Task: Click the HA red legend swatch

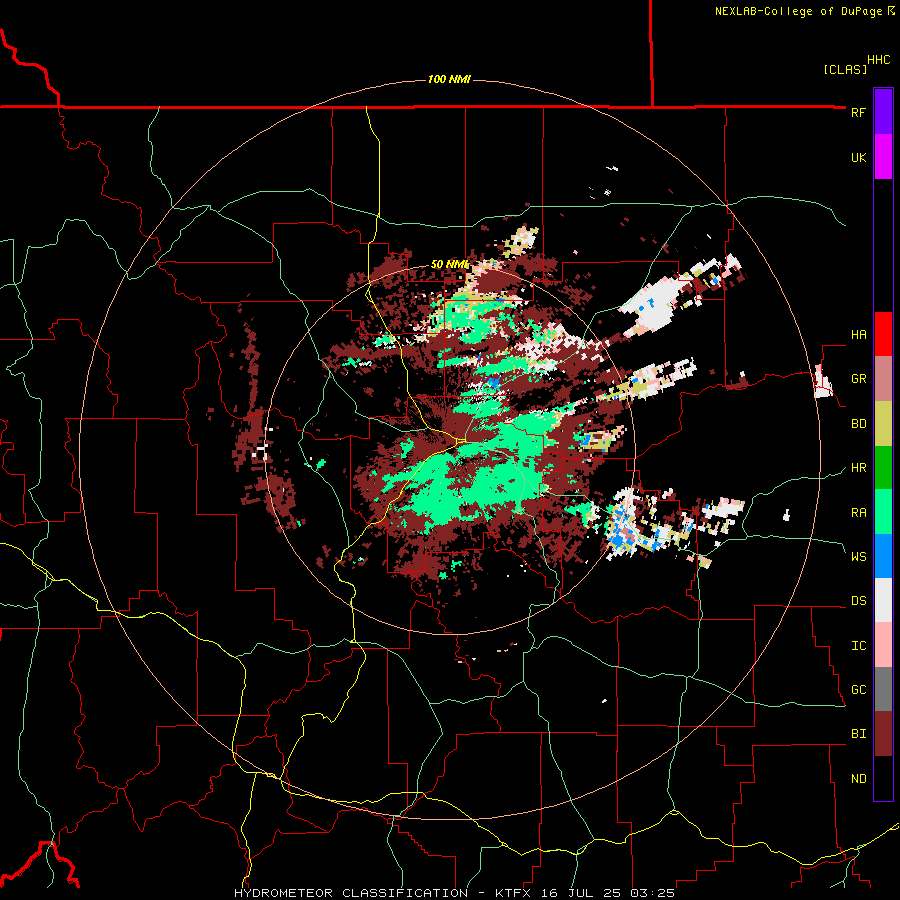Action: (x=883, y=334)
